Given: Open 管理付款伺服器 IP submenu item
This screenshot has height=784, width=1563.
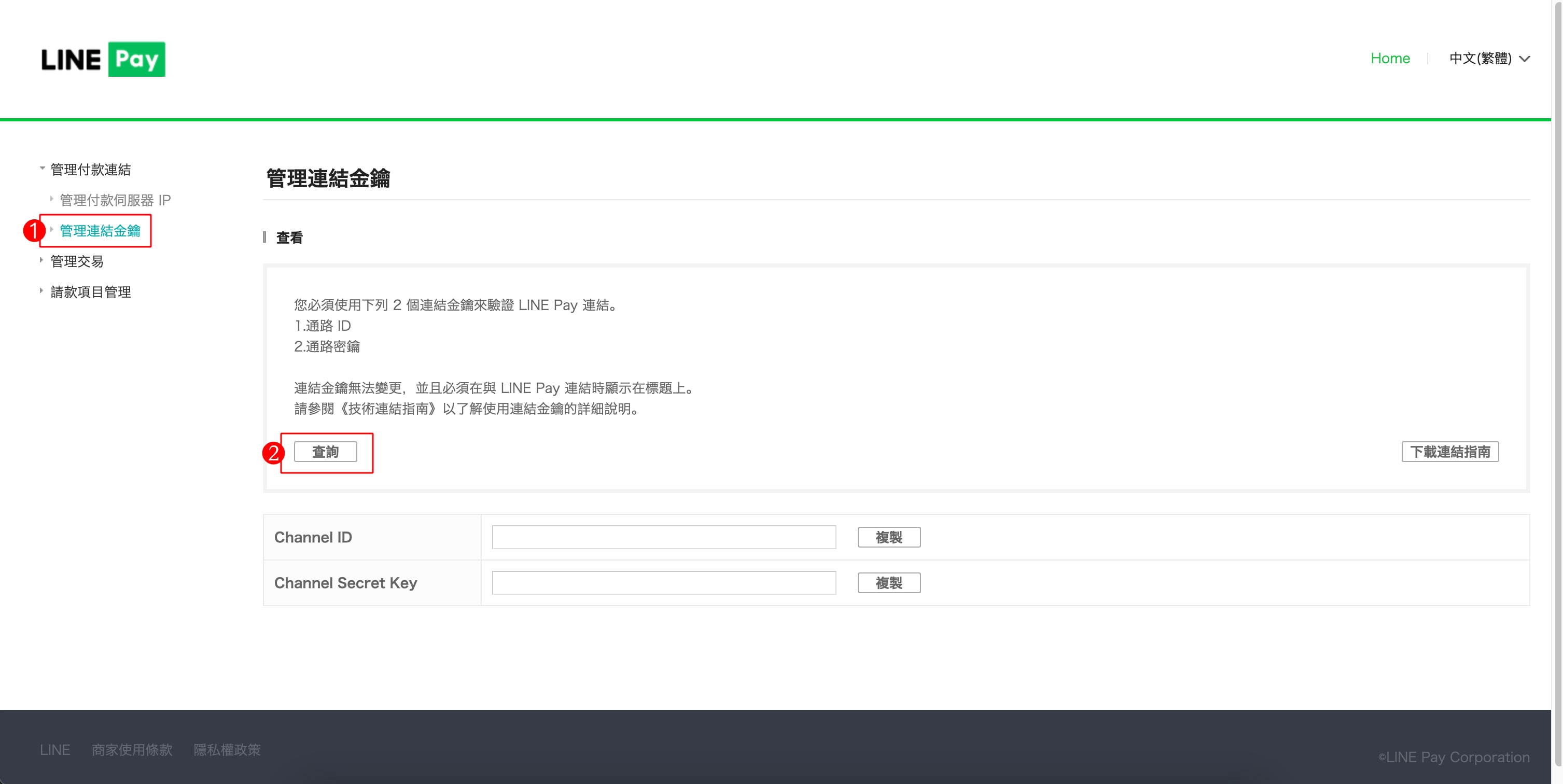Looking at the screenshot, I should click(x=115, y=200).
